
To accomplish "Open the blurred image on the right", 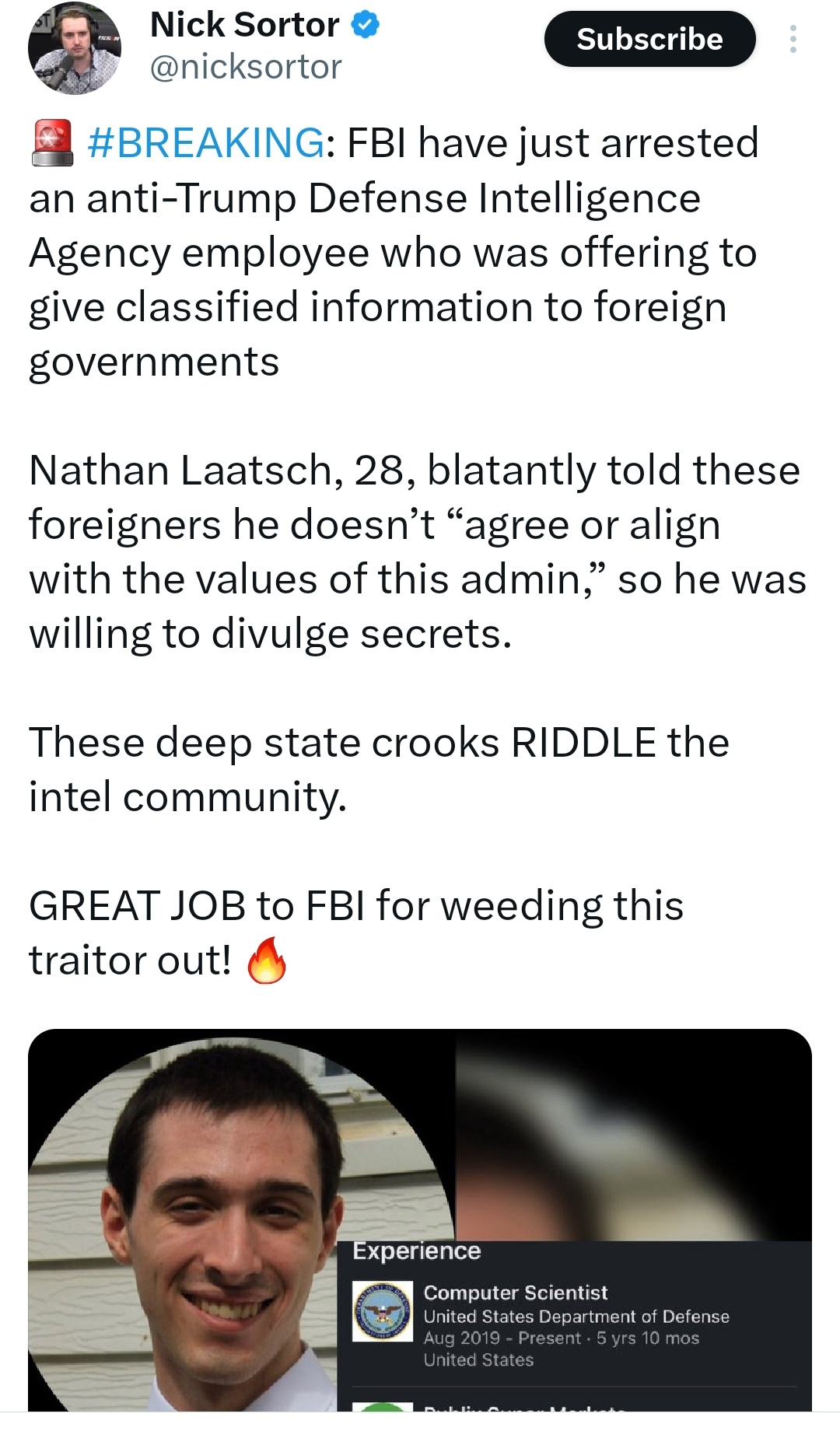I will pos(634,1135).
